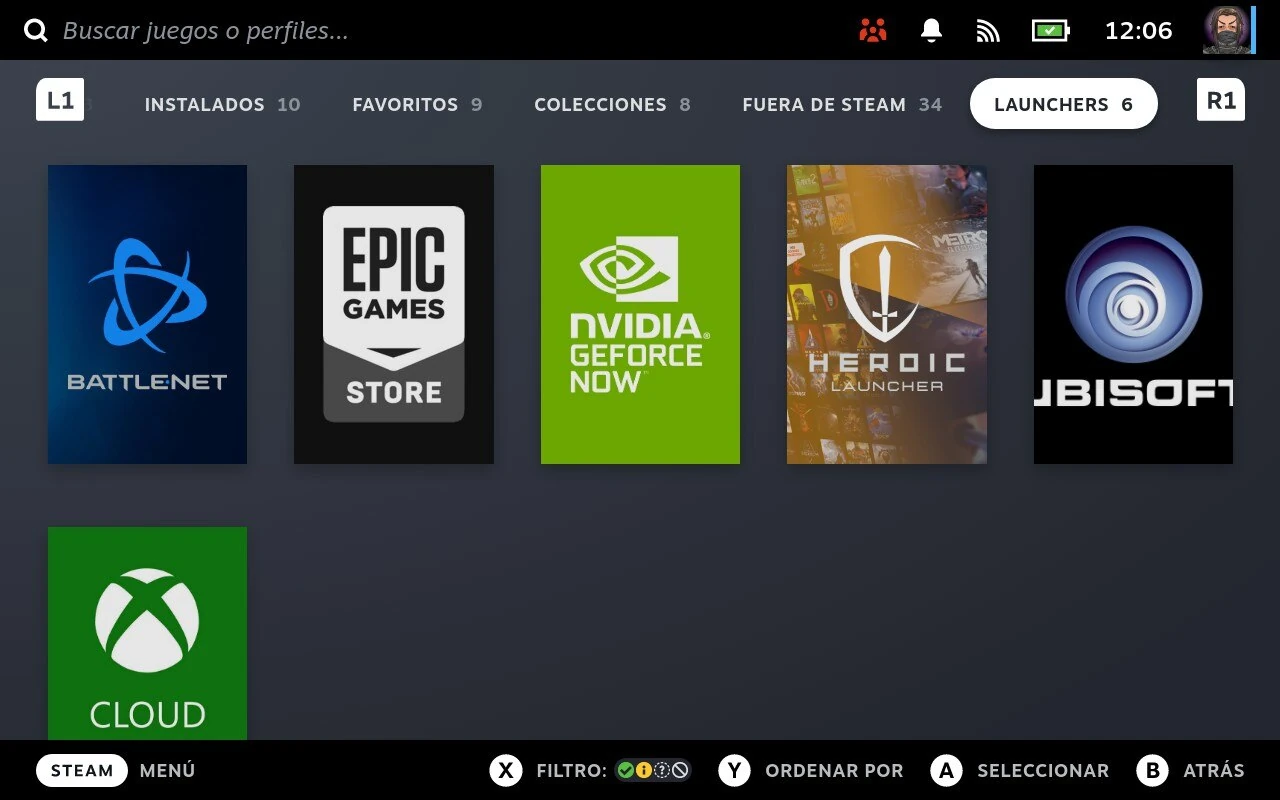The image size is (1280, 800).
Task: Toggle the playable games filter
Action: (642, 770)
